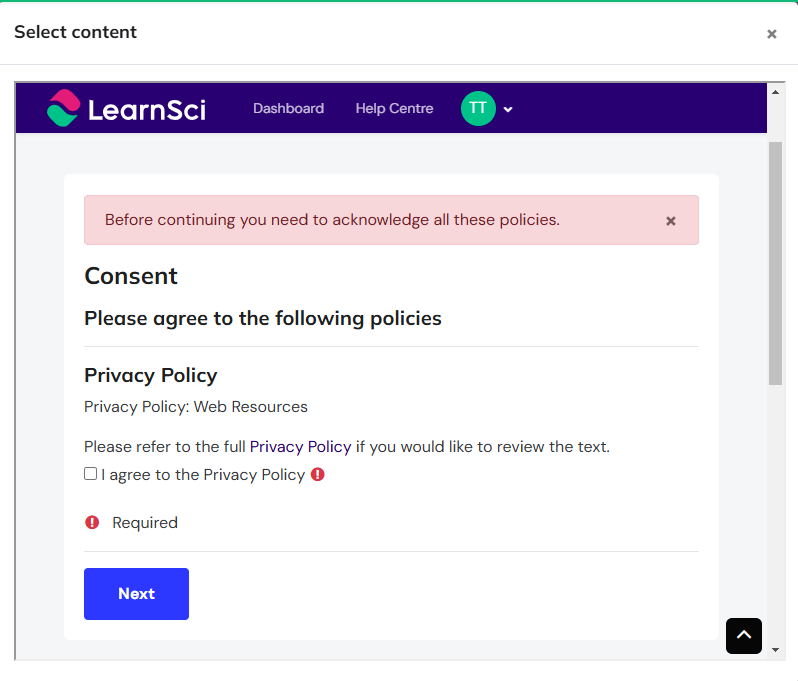
Task: Expand the user menu chevron
Action: coord(508,110)
